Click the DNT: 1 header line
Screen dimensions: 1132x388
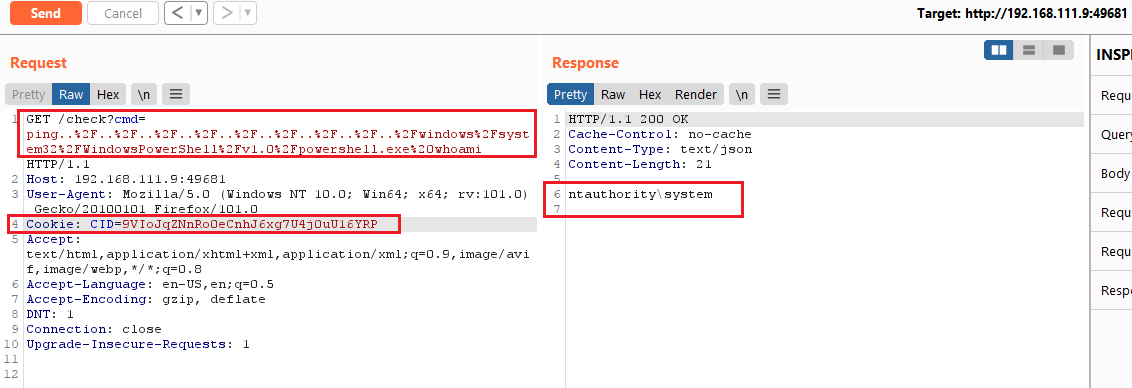[50, 314]
